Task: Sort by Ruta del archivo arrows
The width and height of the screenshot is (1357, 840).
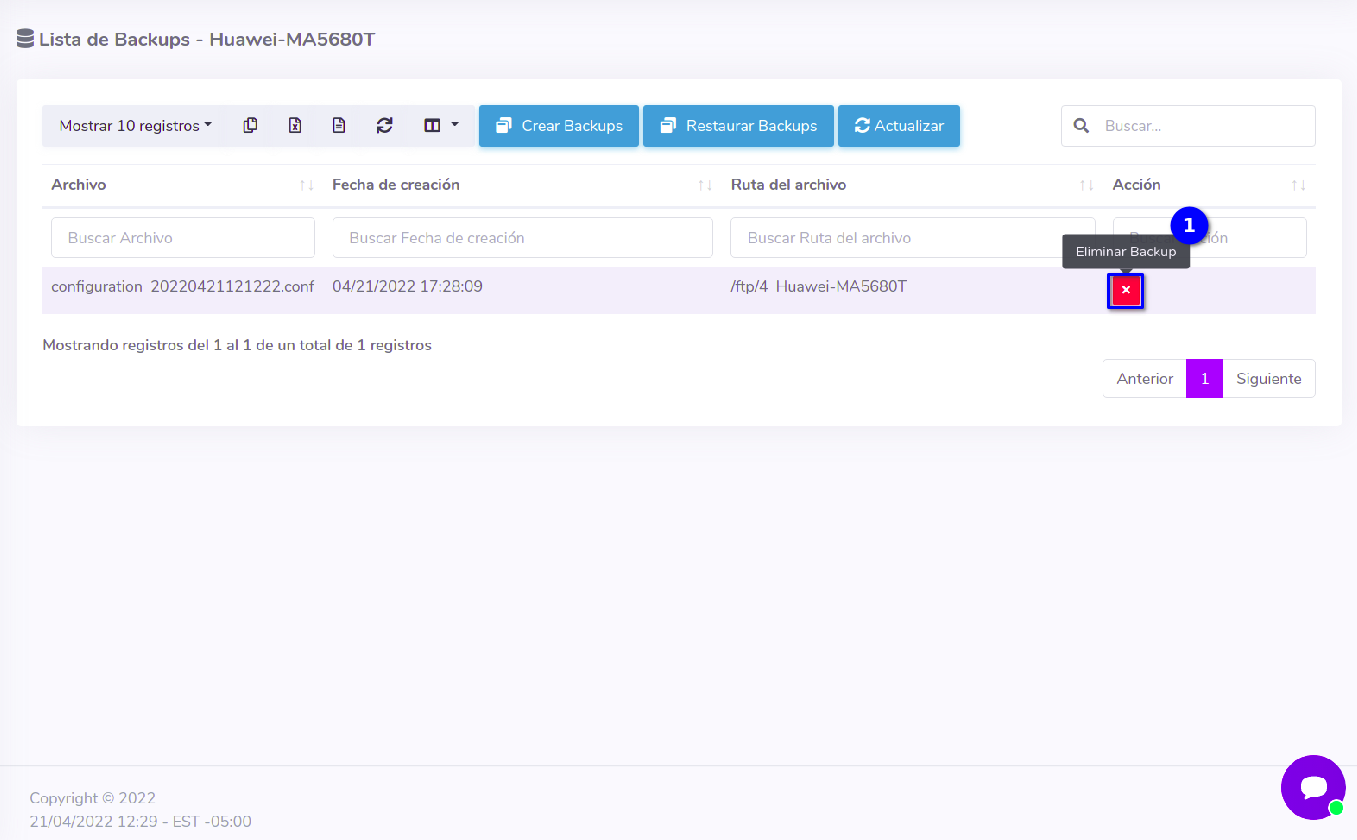Action: [1086, 185]
